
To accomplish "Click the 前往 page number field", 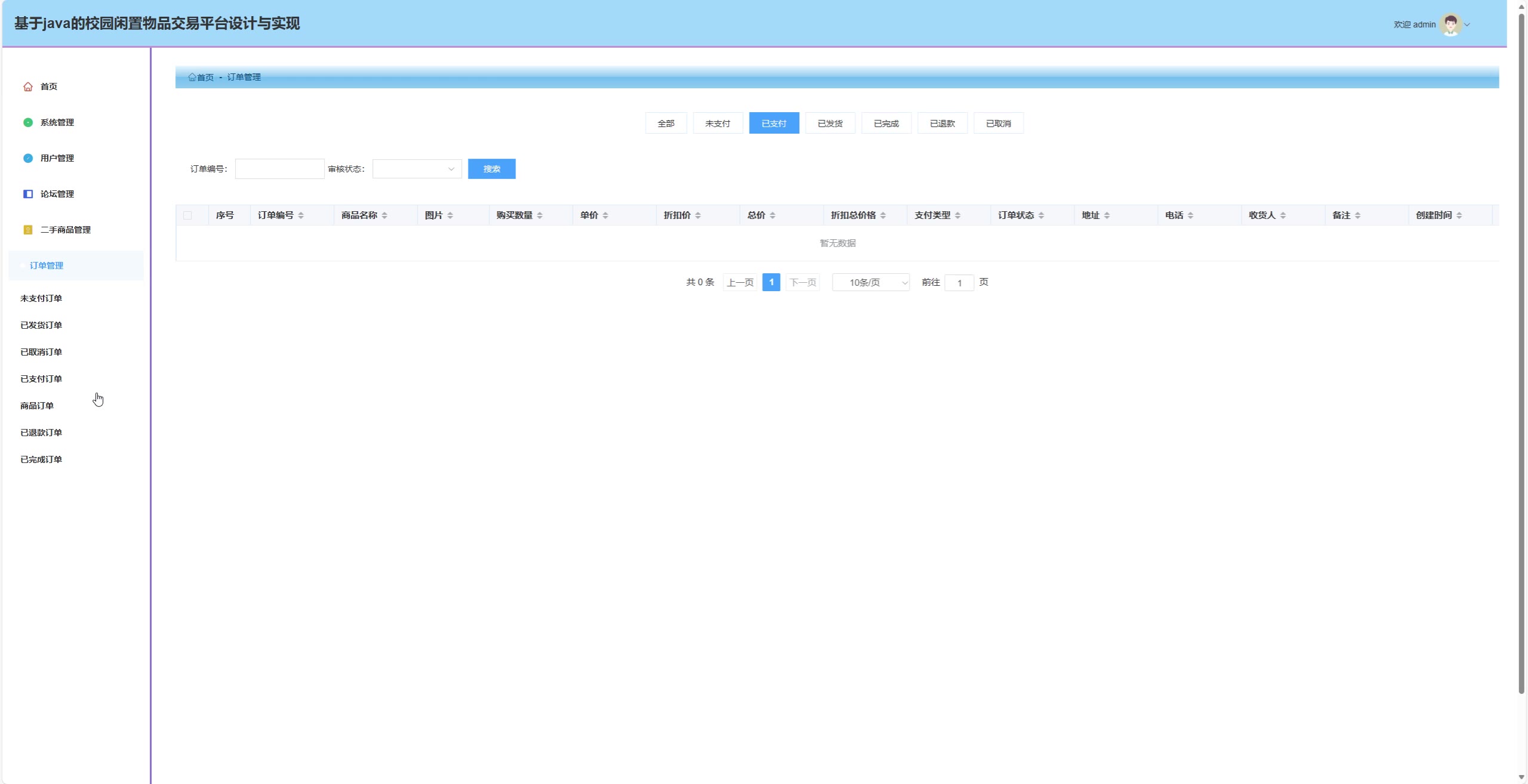I will (x=959, y=283).
